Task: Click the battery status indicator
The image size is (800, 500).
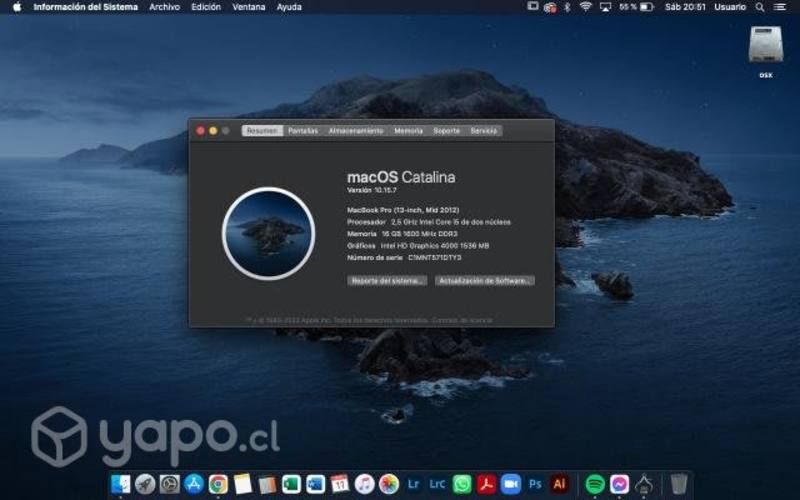Action: pos(647,7)
